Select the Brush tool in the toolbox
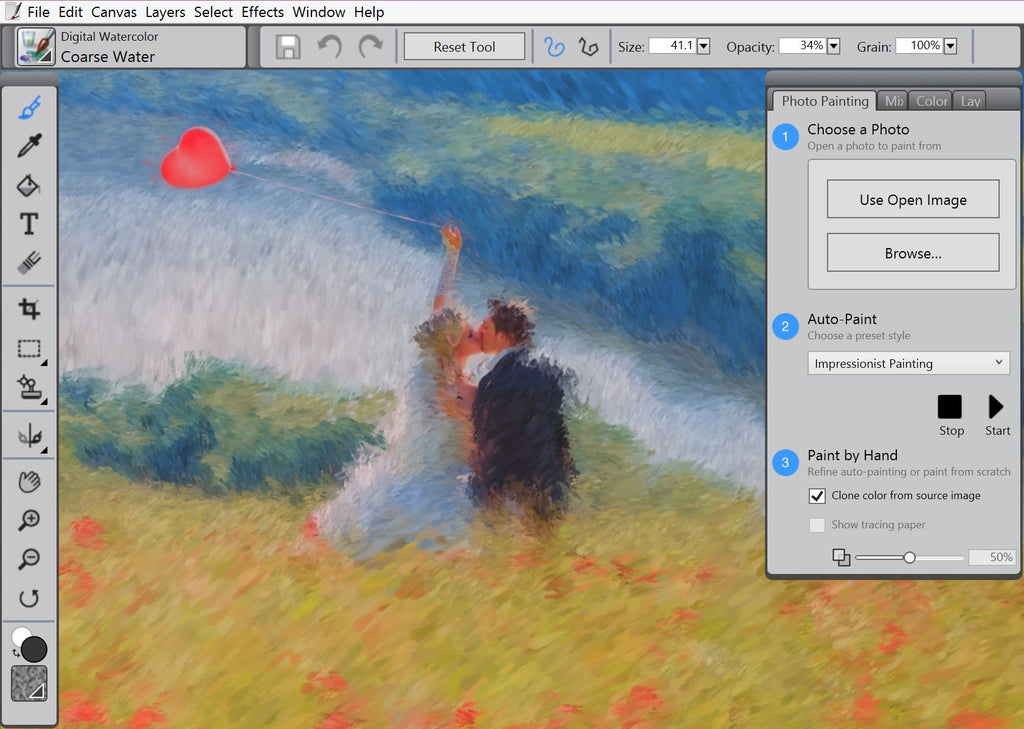The image size is (1024, 729). pos(29,108)
